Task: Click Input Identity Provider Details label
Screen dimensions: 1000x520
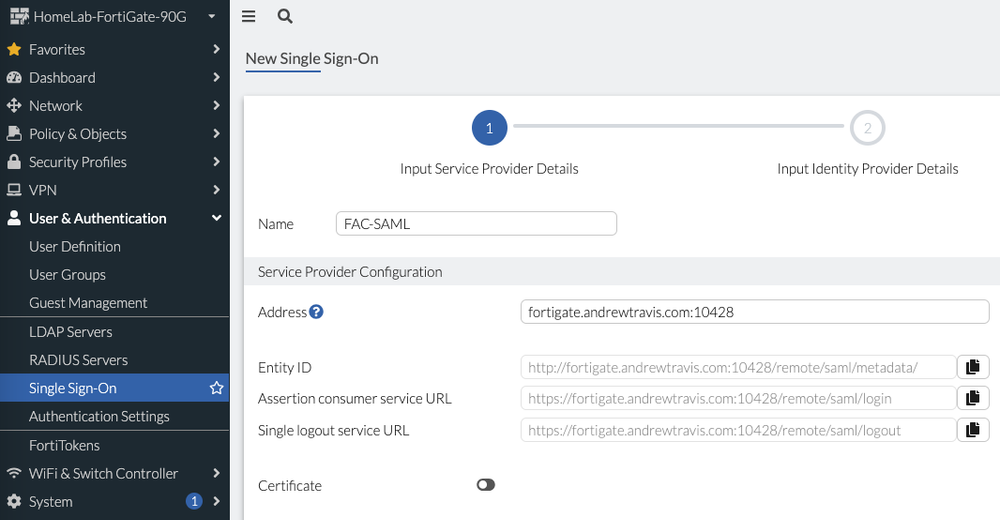Action: [x=867, y=168]
